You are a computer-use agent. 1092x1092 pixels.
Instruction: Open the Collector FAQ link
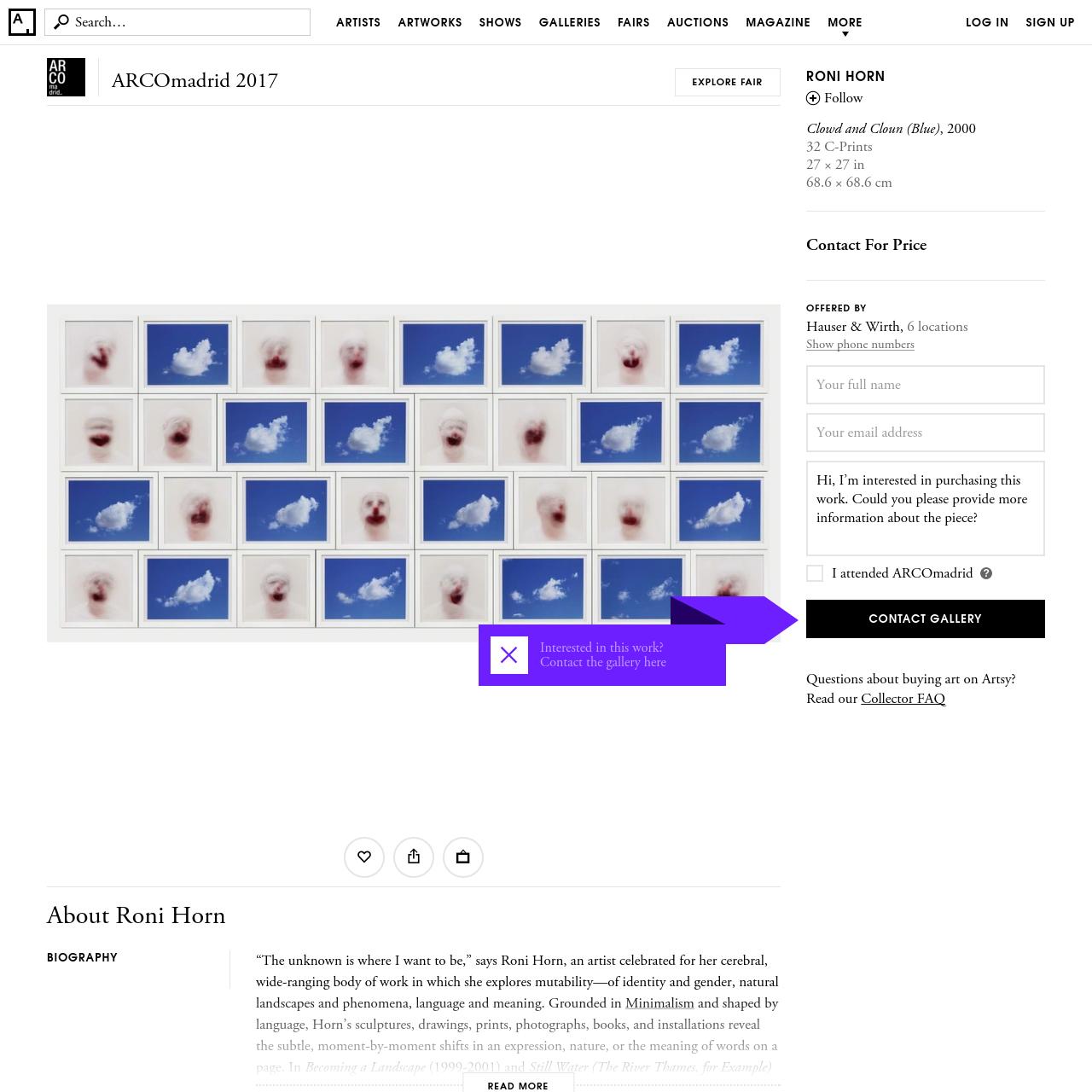point(903,699)
